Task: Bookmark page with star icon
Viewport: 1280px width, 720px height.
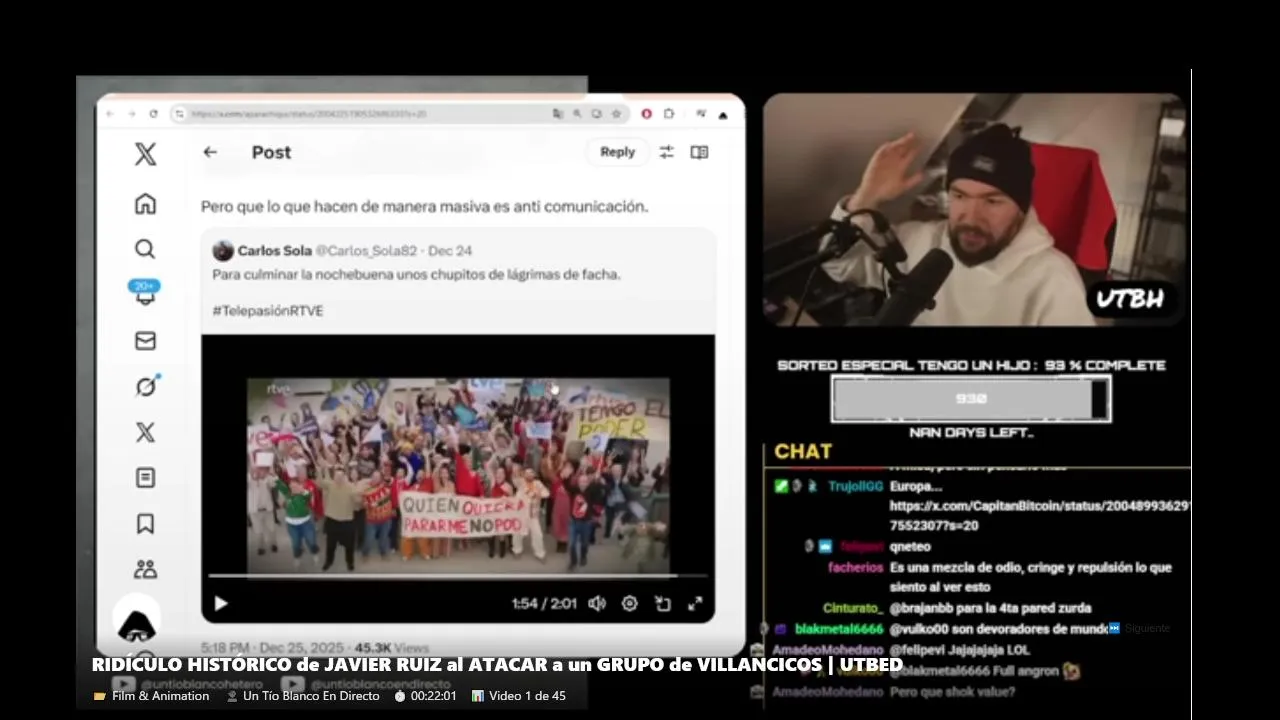Action: click(616, 114)
